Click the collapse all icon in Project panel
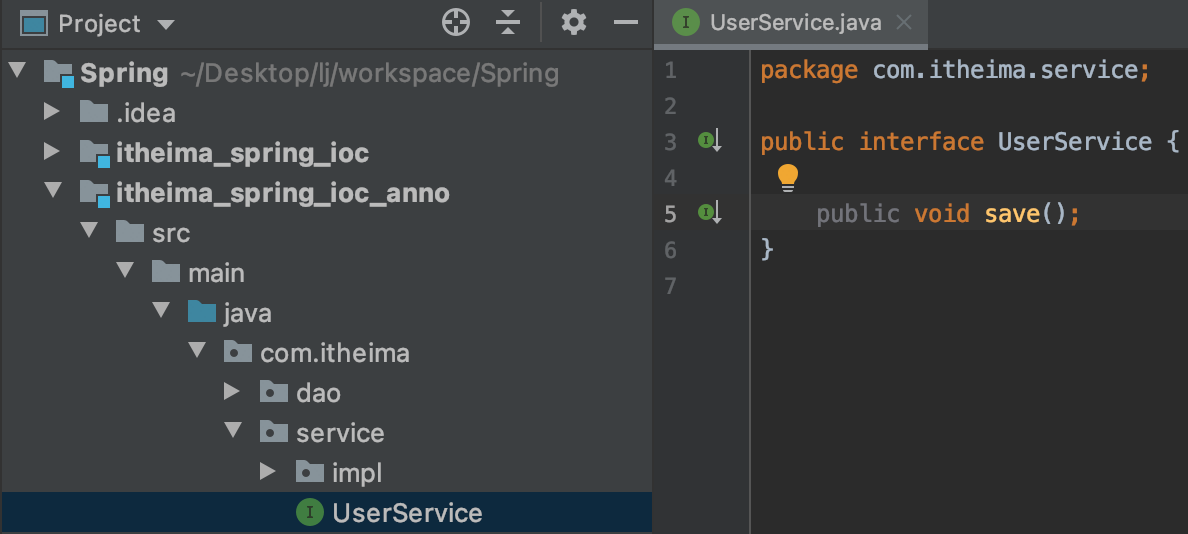The image size is (1188, 534). click(x=508, y=23)
